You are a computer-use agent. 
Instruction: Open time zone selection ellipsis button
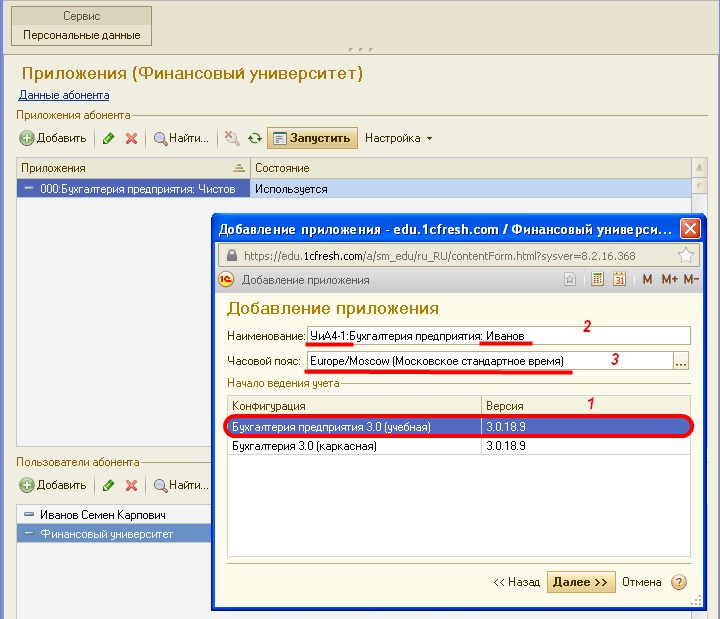[682, 361]
